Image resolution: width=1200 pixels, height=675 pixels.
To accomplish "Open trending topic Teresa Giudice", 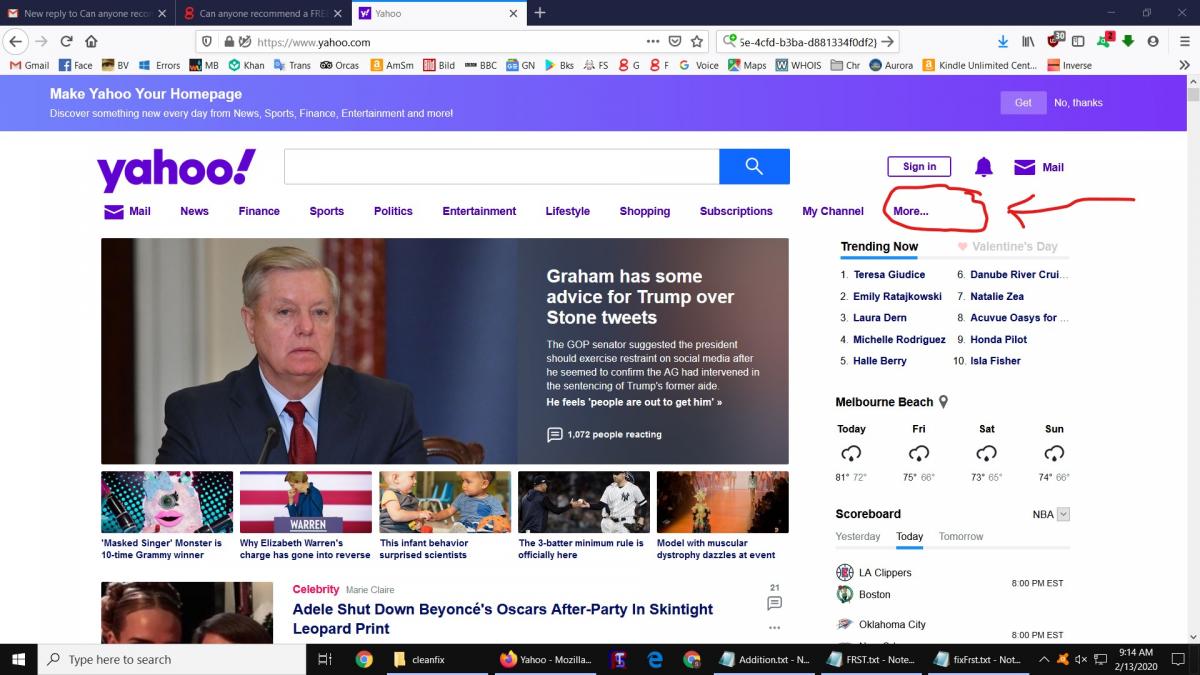I will coord(889,275).
